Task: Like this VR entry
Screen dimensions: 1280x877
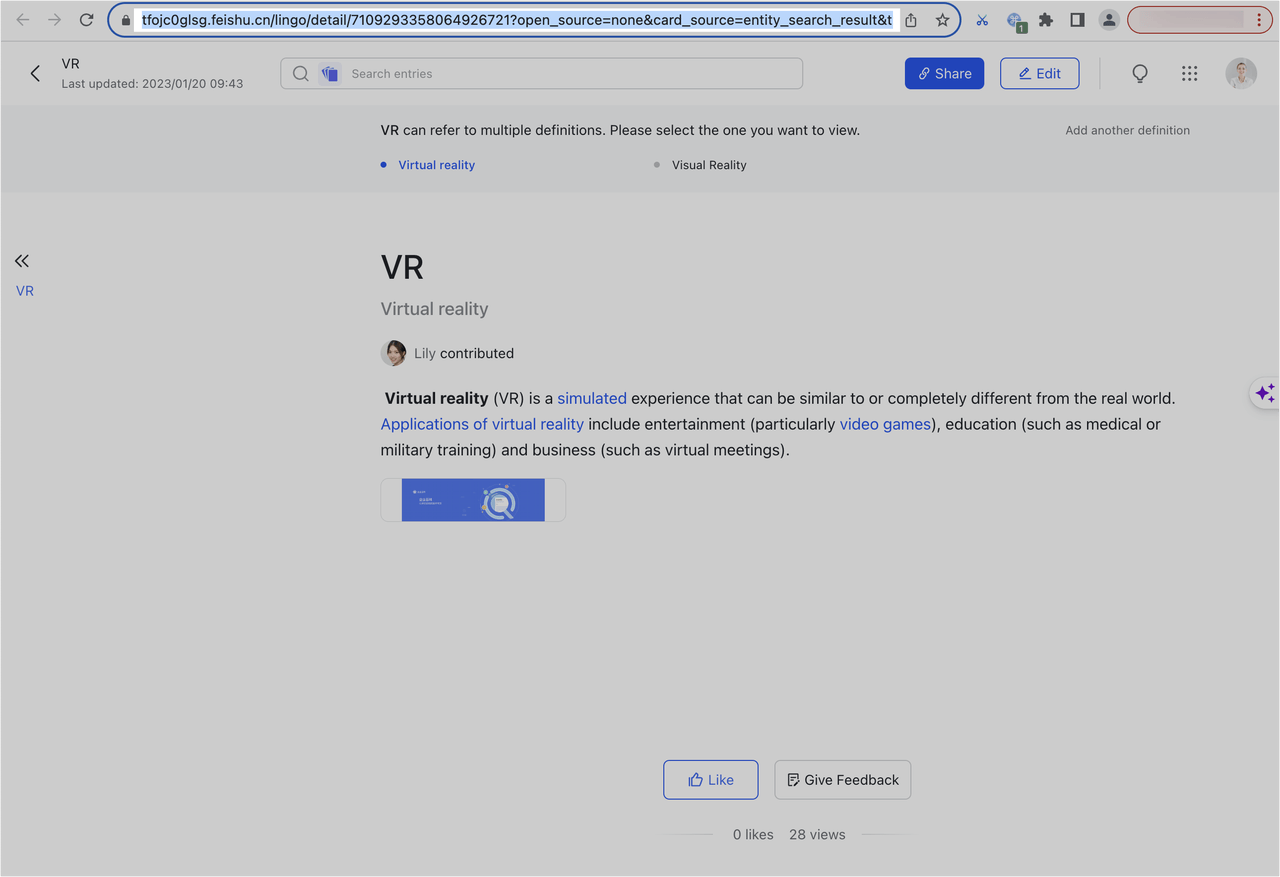Action: [710, 780]
